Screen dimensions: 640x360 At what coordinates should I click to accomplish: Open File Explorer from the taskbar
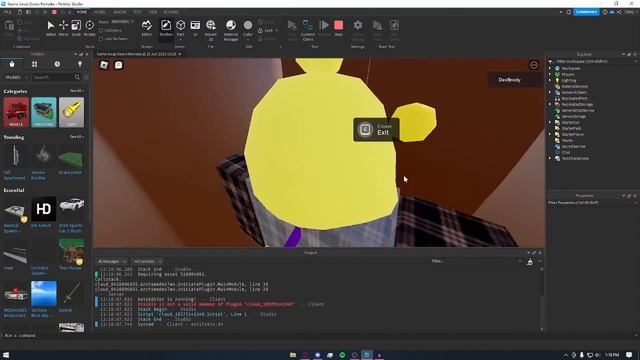pyautogui.click(x=293, y=355)
